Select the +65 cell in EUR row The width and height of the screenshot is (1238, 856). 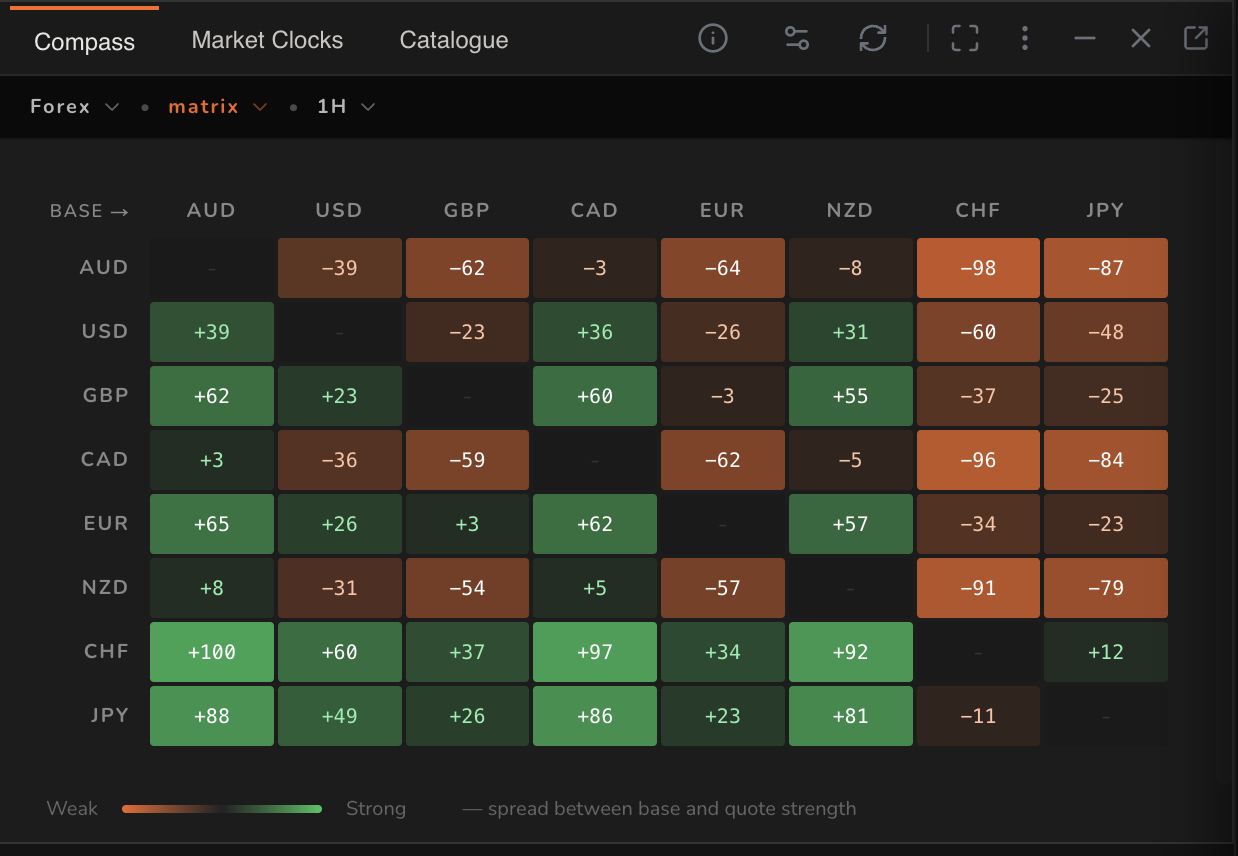pyautogui.click(x=212, y=524)
